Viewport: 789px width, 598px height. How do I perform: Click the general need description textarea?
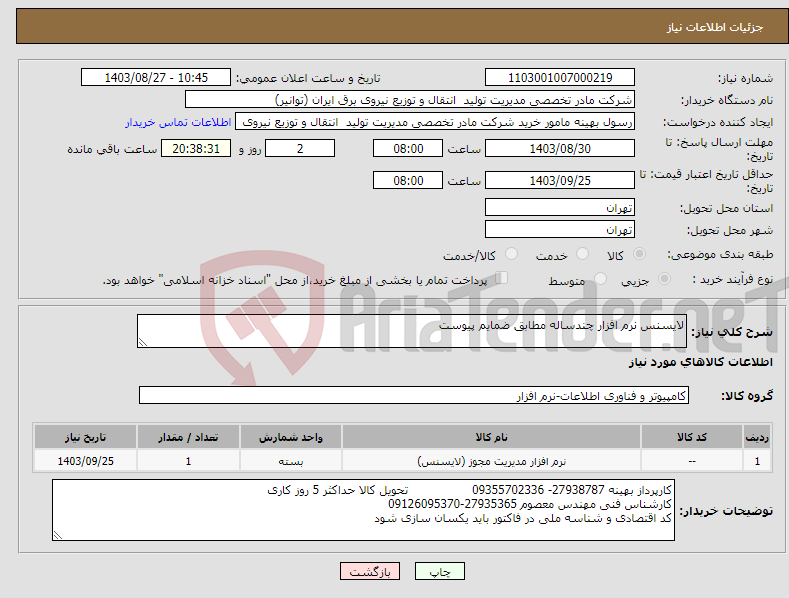(x=412, y=331)
